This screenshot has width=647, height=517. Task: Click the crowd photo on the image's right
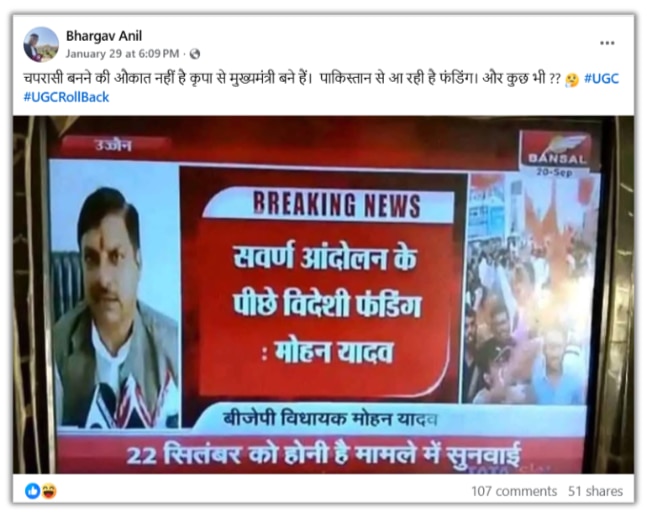[530, 288]
